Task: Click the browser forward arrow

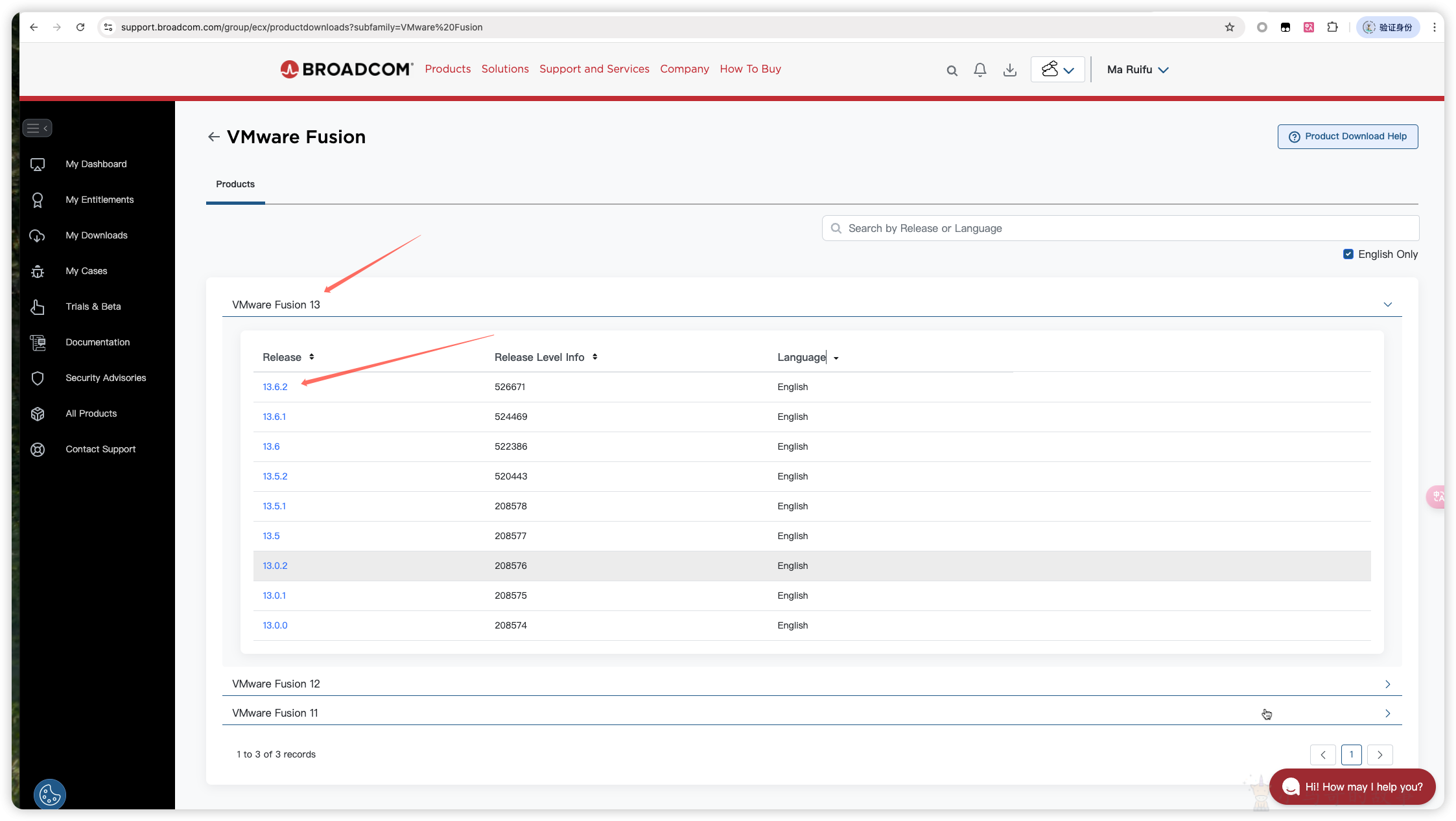Action: point(57,27)
